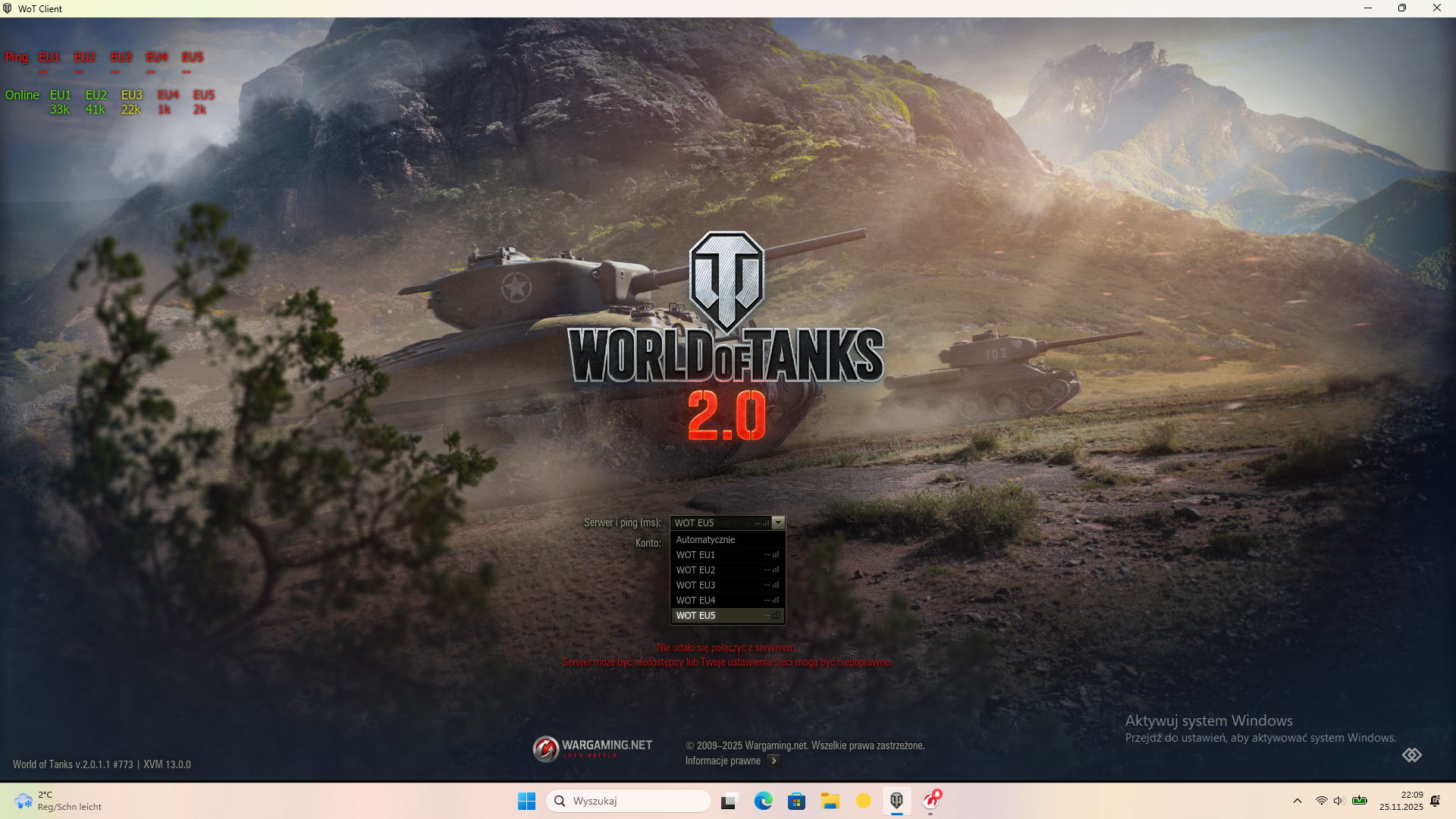
Task: Click the EU1 online count 33k
Action: click(60, 109)
